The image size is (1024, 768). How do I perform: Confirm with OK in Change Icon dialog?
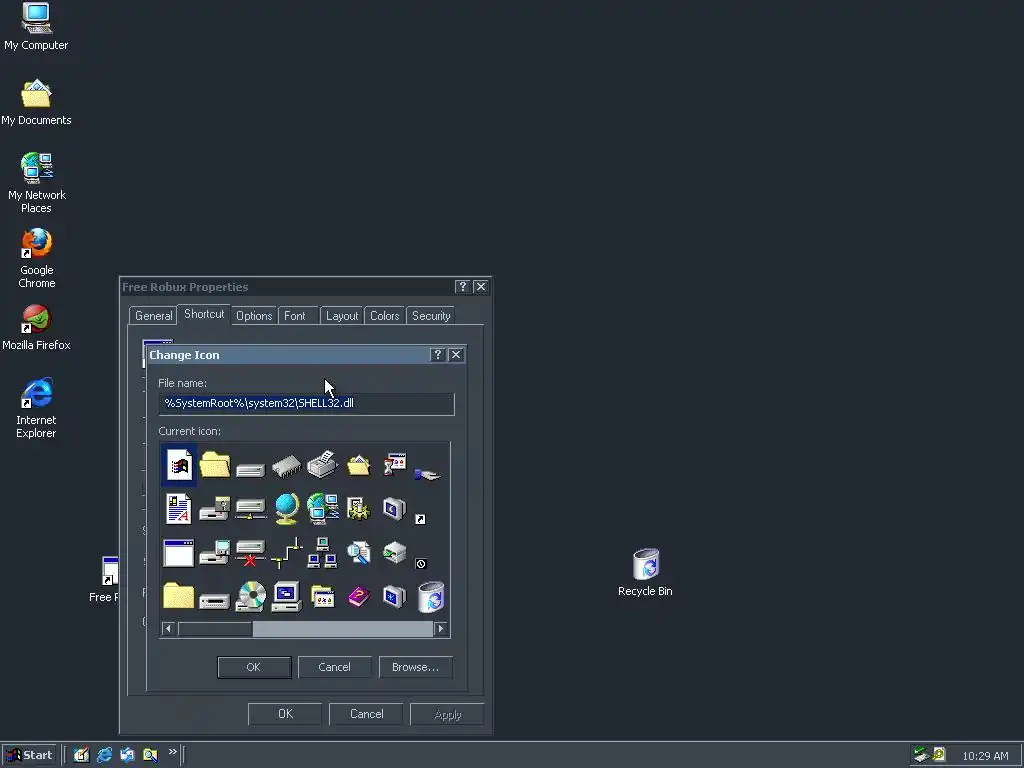point(254,667)
